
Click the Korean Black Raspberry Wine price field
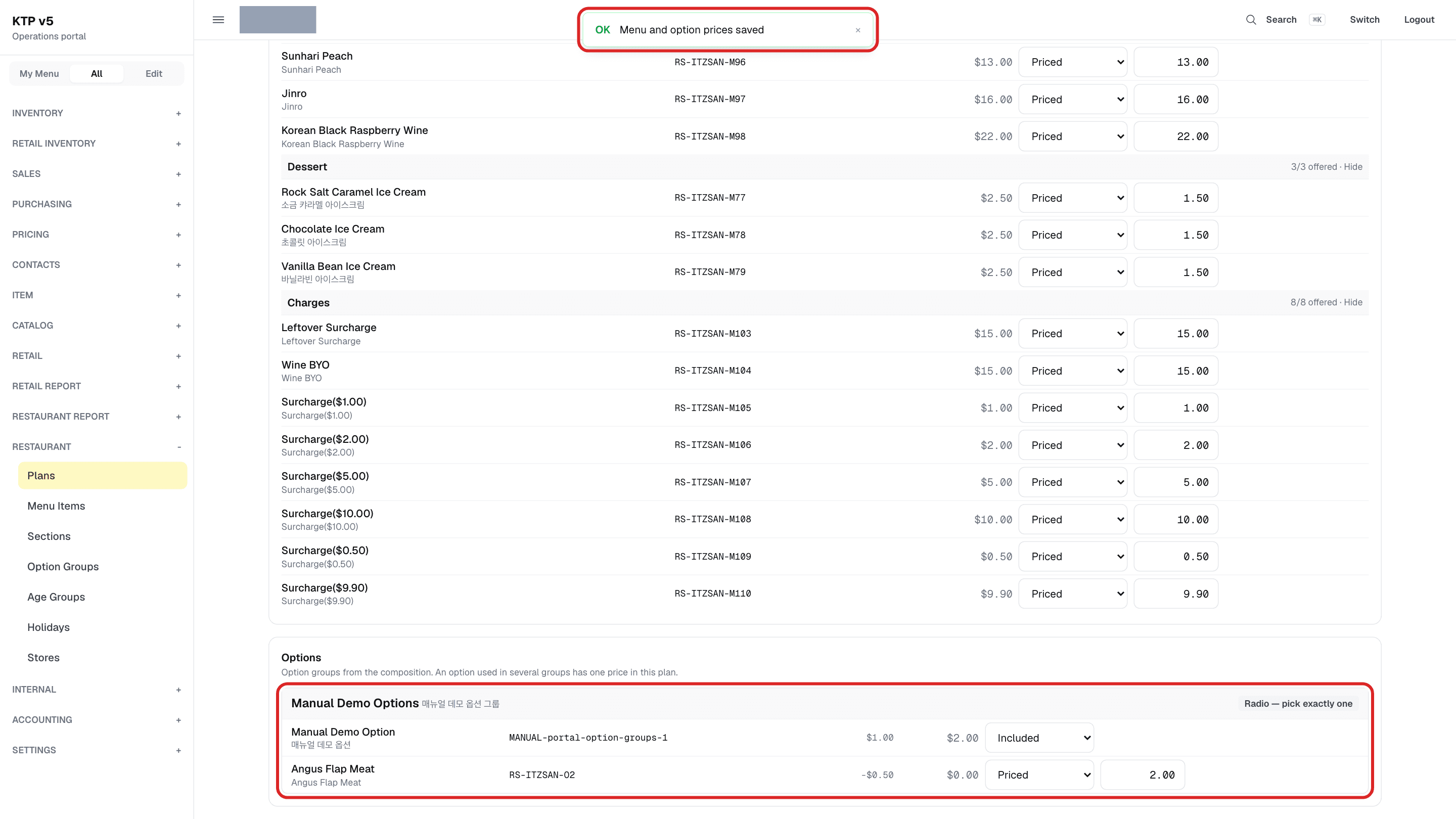pos(1175,136)
